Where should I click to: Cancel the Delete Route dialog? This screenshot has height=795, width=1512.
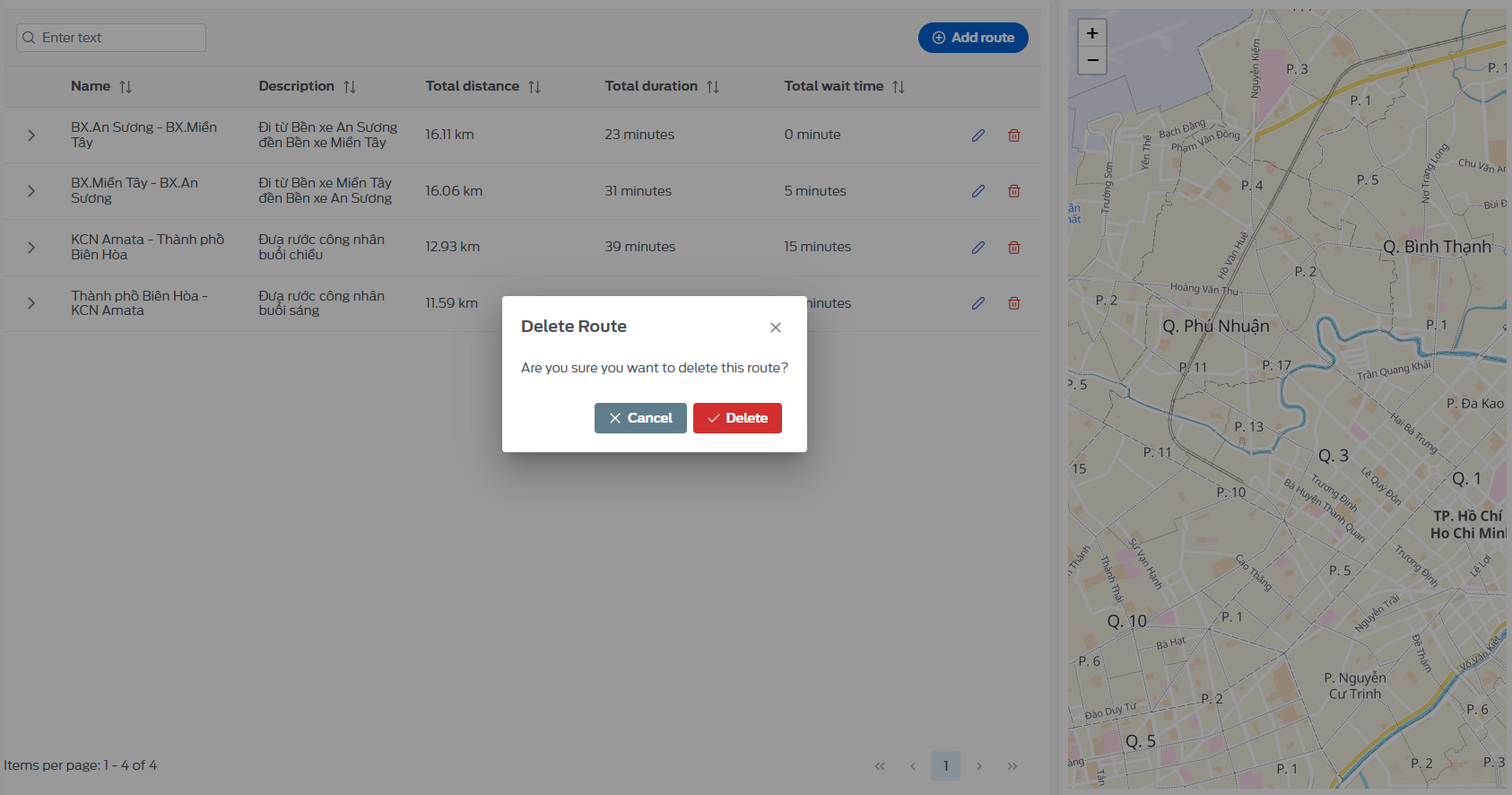(640, 418)
